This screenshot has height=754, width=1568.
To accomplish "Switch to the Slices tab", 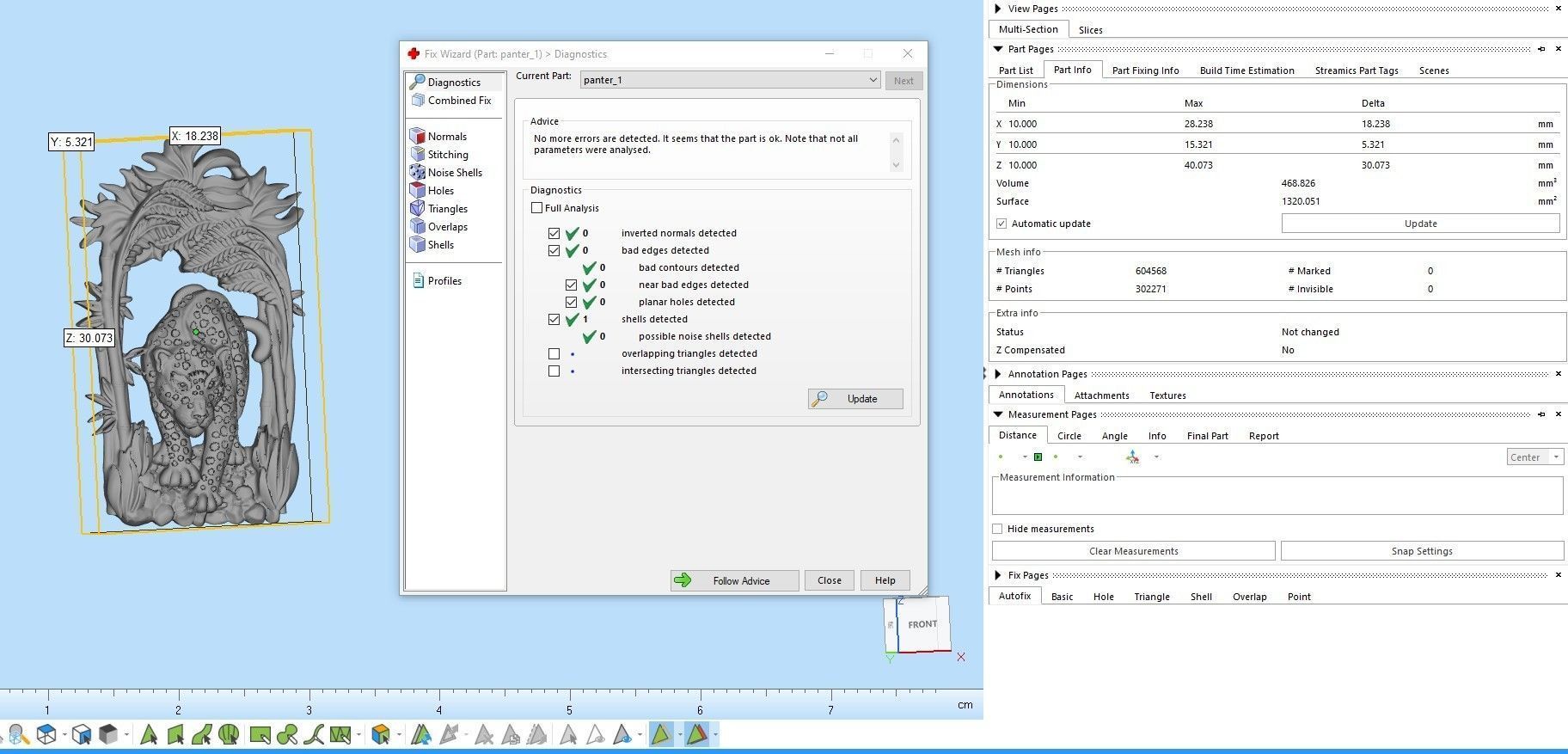I will (1090, 30).
